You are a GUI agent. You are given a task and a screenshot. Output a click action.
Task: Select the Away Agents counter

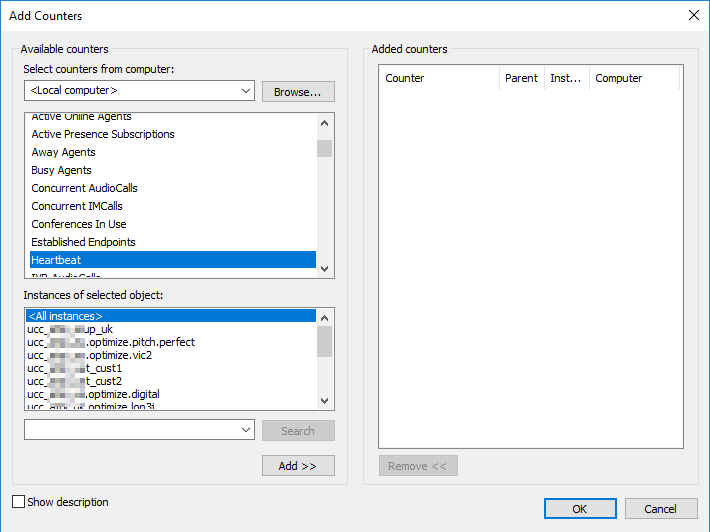[173, 152]
